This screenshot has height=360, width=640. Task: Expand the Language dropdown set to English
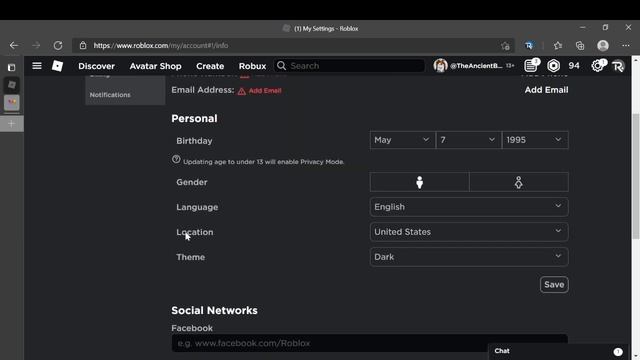tap(469, 207)
